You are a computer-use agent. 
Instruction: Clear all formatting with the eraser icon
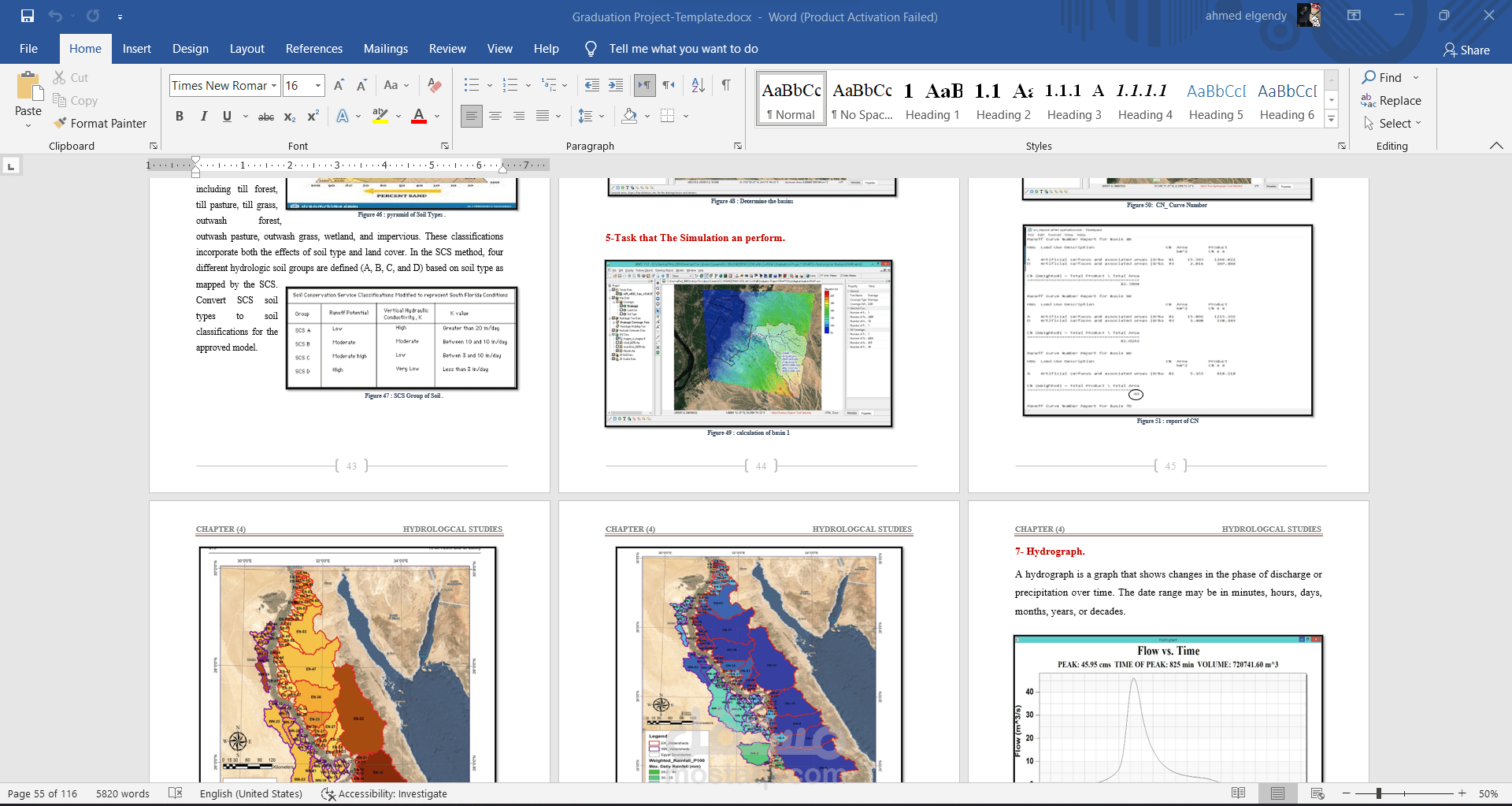[434, 85]
